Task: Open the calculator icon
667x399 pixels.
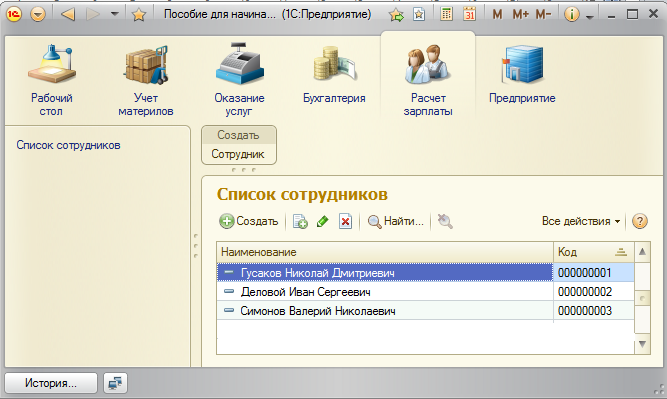Action: pyautogui.click(x=446, y=14)
